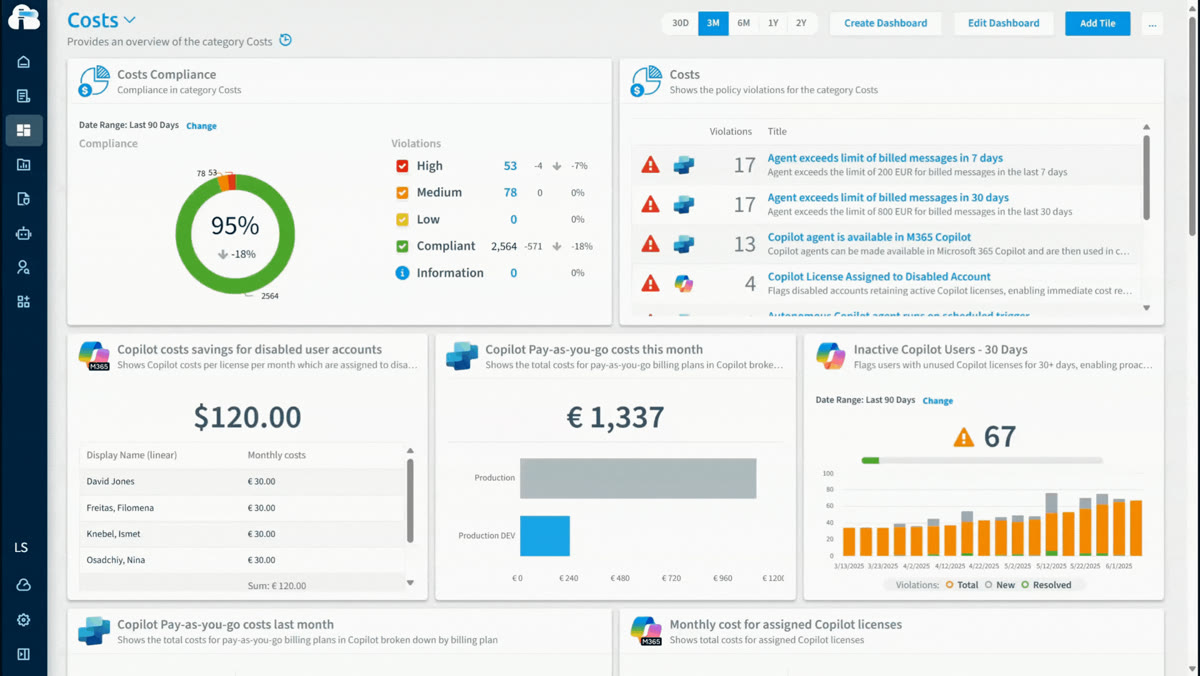
Task: Open the reports chart icon in sidebar
Action: tap(23, 165)
